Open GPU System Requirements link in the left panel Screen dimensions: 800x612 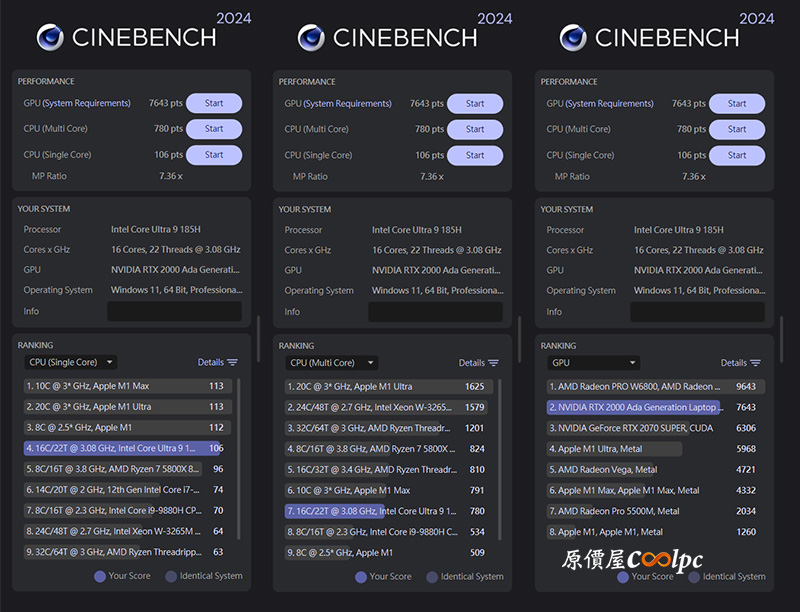pos(86,103)
